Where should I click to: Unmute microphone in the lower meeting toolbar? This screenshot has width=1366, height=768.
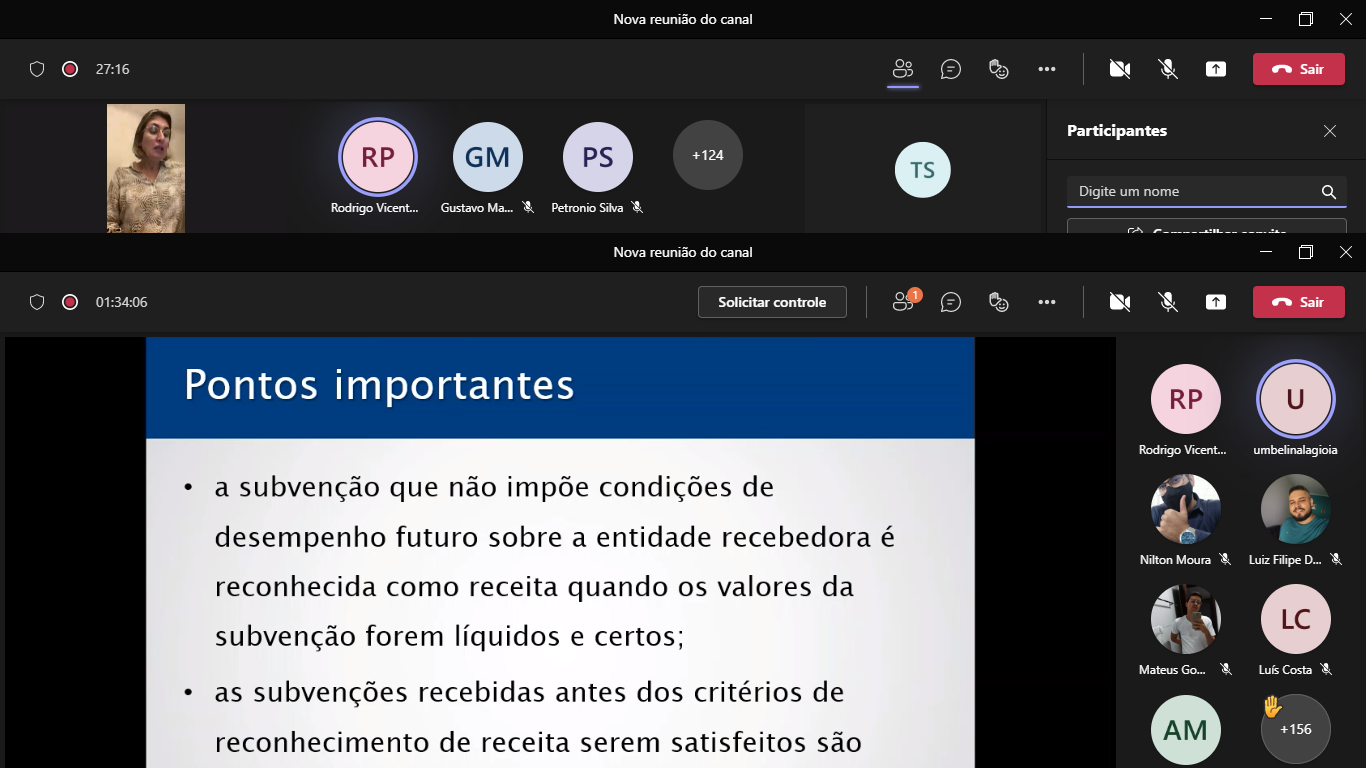click(1167, 302)
